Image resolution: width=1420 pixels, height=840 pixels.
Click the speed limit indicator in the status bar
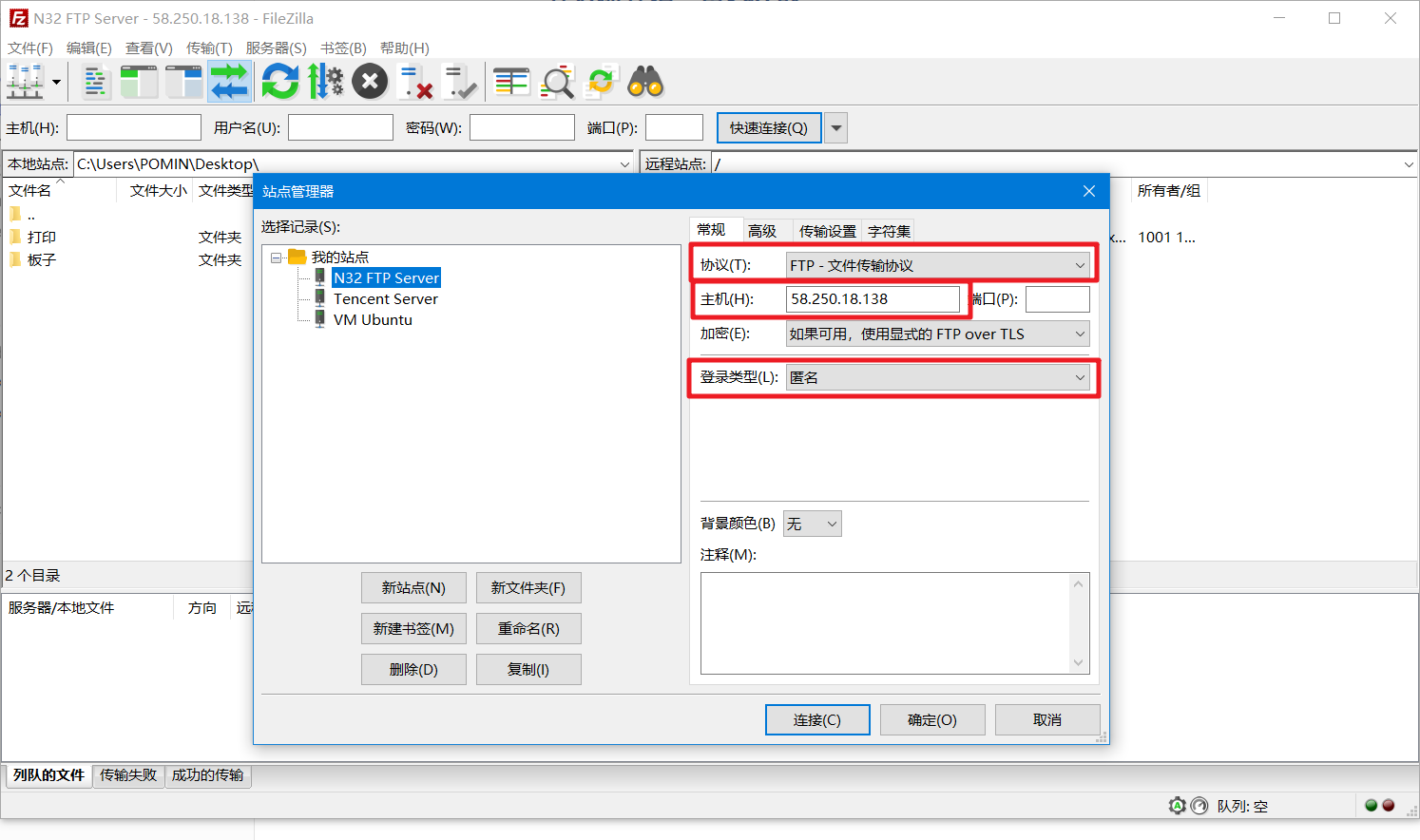(1199, 806)
